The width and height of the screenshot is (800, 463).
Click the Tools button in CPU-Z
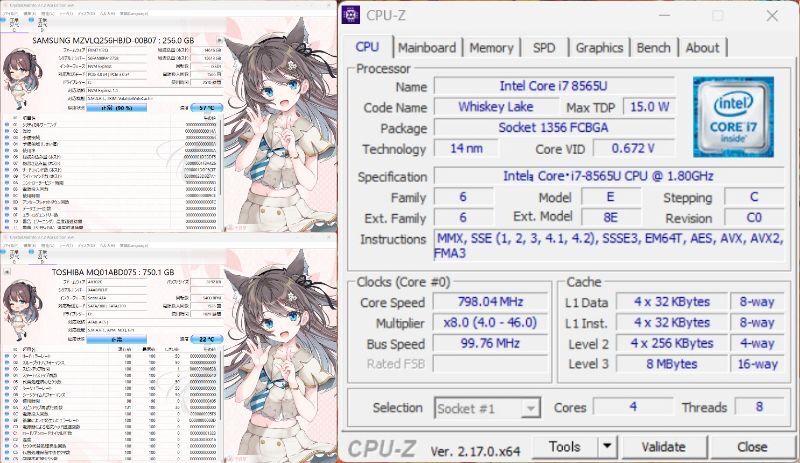564,447
